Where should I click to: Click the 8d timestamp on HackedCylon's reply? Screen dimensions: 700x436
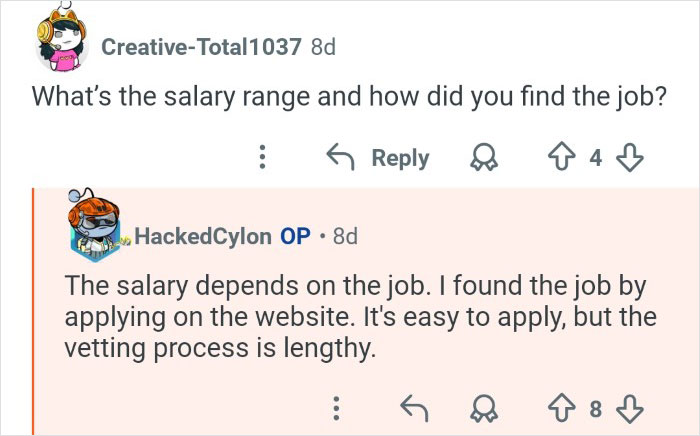345,236
